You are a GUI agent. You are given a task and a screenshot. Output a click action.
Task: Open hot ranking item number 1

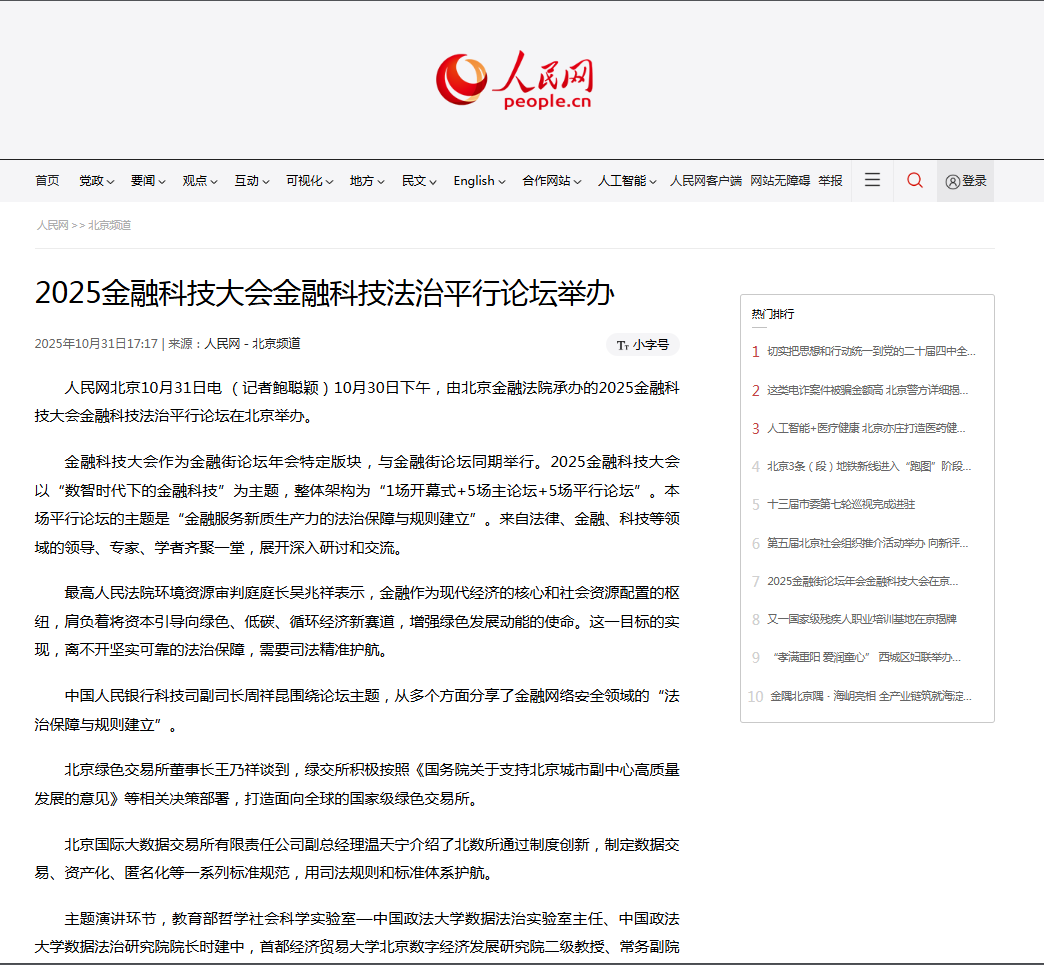pyautogui.click(x=870, y=351)
